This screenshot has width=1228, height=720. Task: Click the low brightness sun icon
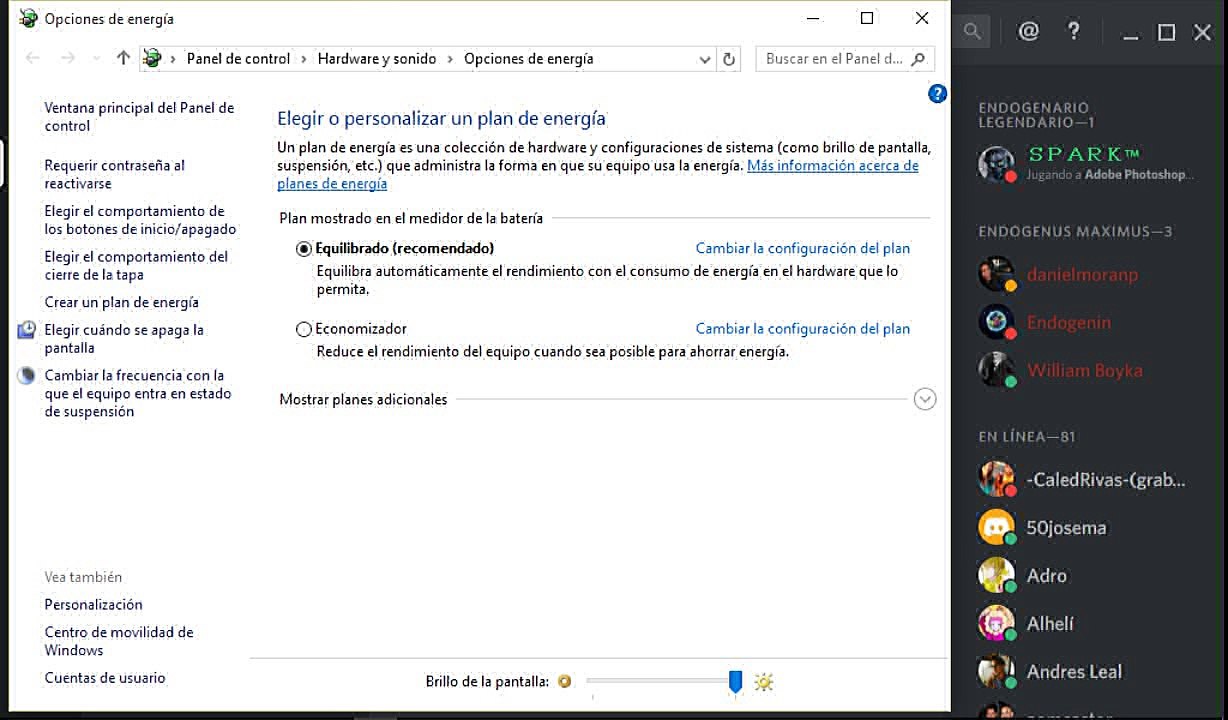565,682
